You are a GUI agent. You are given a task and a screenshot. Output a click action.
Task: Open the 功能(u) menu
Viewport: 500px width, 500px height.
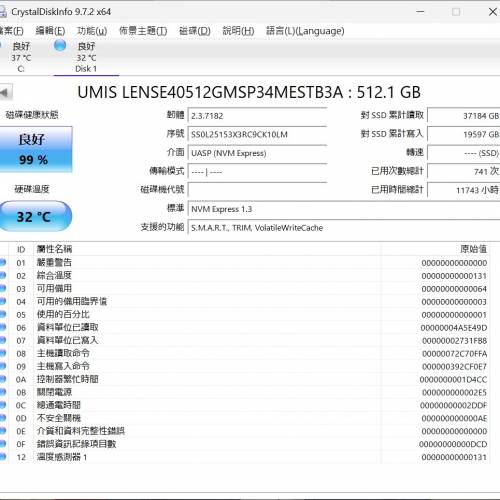[x=92, y=31]
